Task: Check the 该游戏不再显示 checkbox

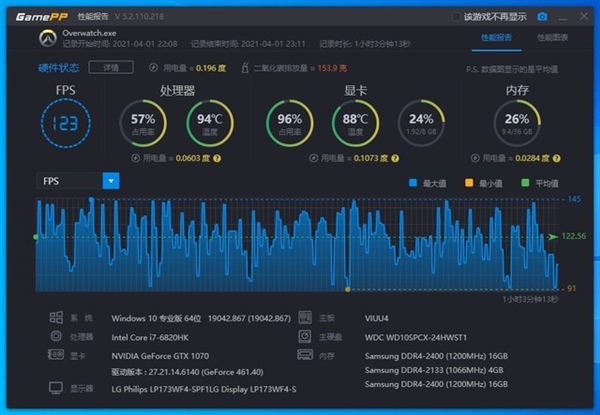Action: 457,17
